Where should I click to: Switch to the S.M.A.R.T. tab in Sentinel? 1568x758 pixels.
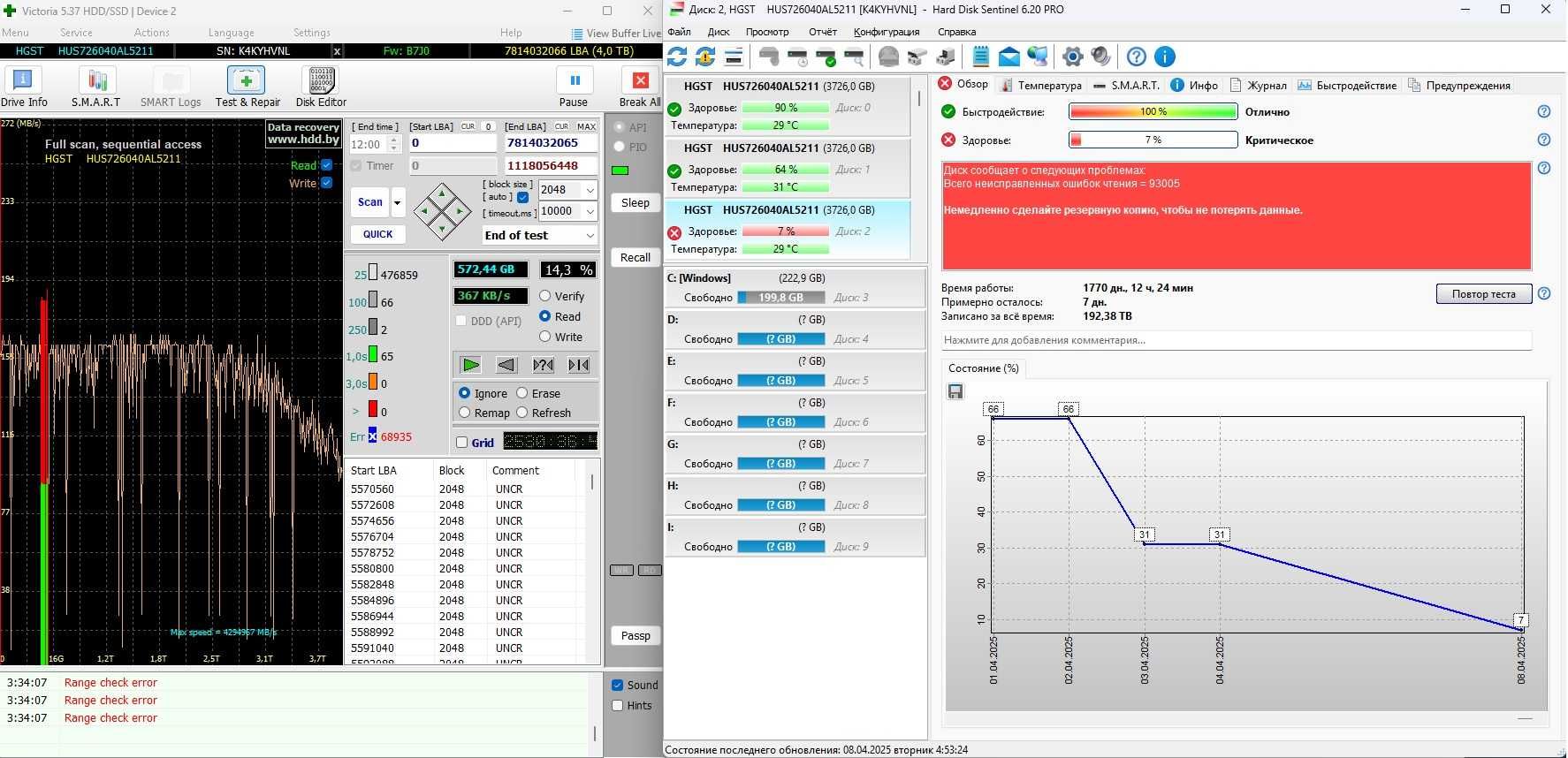[x=1126, y=85]
